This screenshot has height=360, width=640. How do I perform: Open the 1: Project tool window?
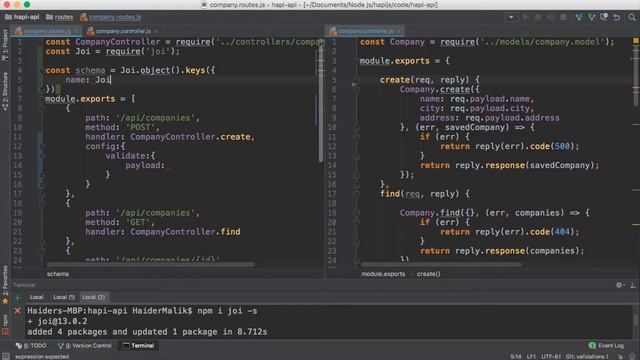pyautogui.click(x=5, y=45)
